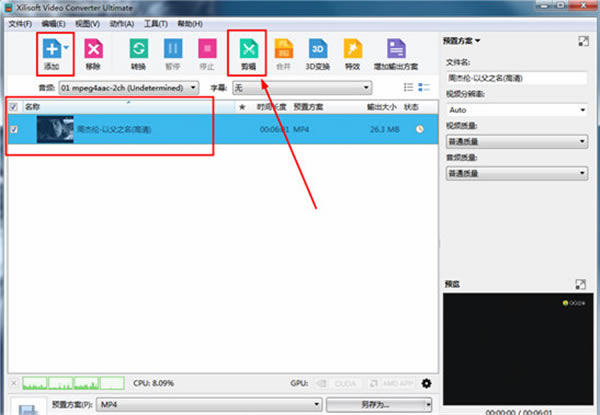The image size is (600, 415).
Task: Switch to simple list view icon
Action: click(408, 87)
